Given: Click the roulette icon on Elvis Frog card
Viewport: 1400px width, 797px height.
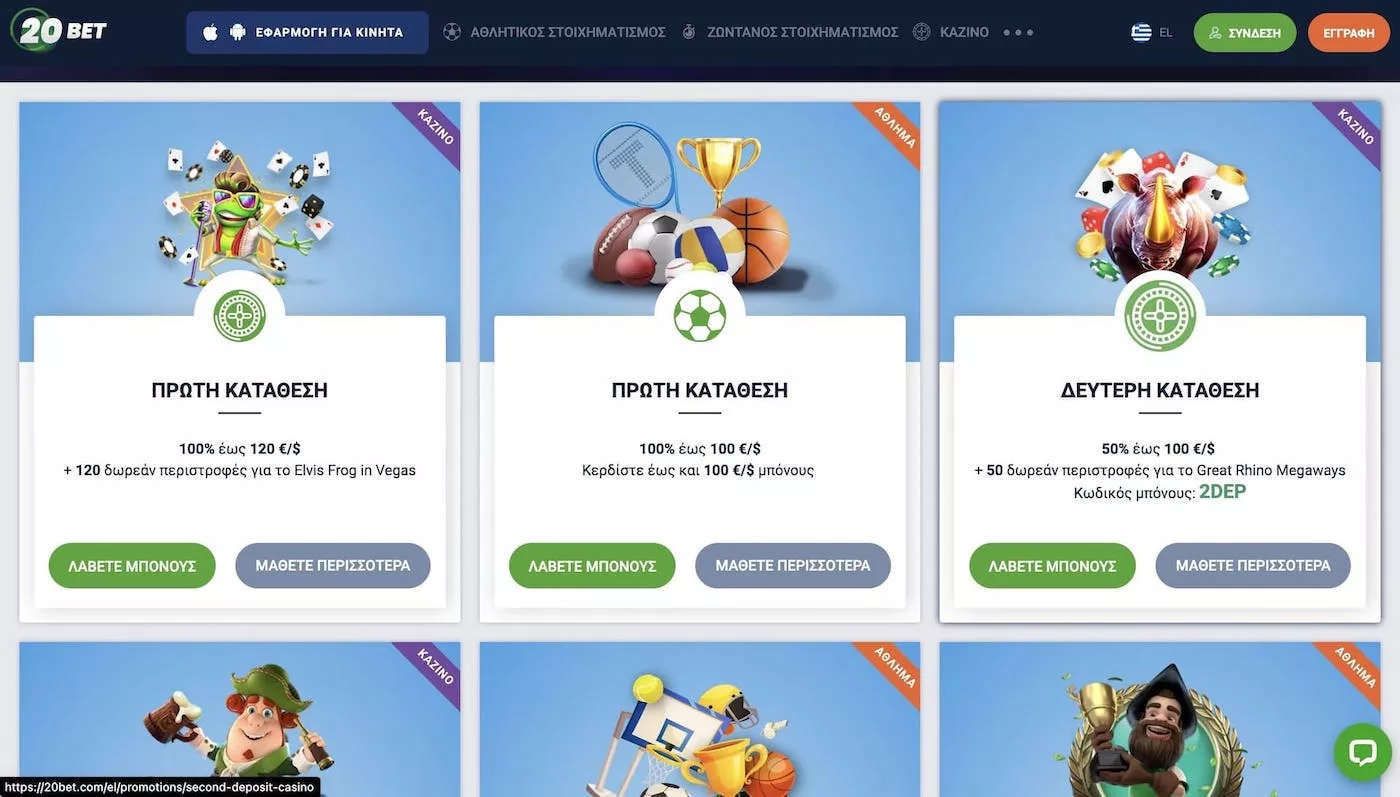Looking at the screenshot, I should tap(240, 316).
